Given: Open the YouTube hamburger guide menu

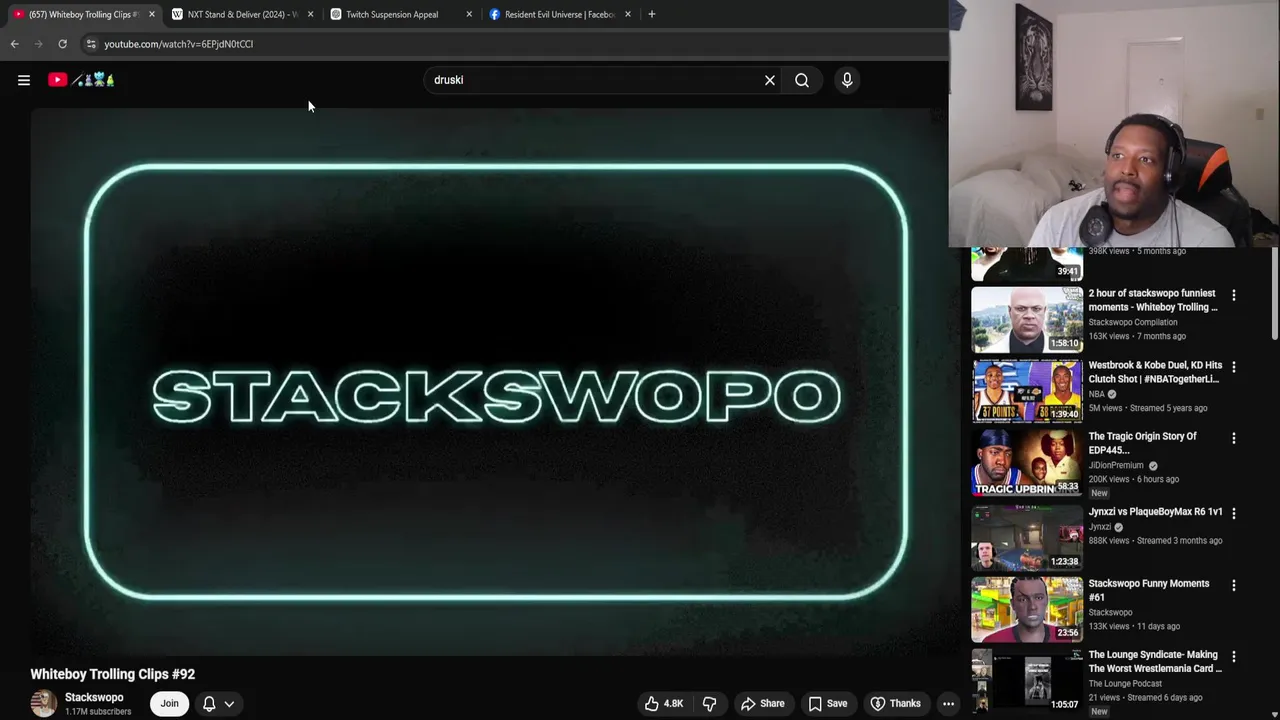Looking at the screenshot, I should pyautogui.click(x=24, y=80).
